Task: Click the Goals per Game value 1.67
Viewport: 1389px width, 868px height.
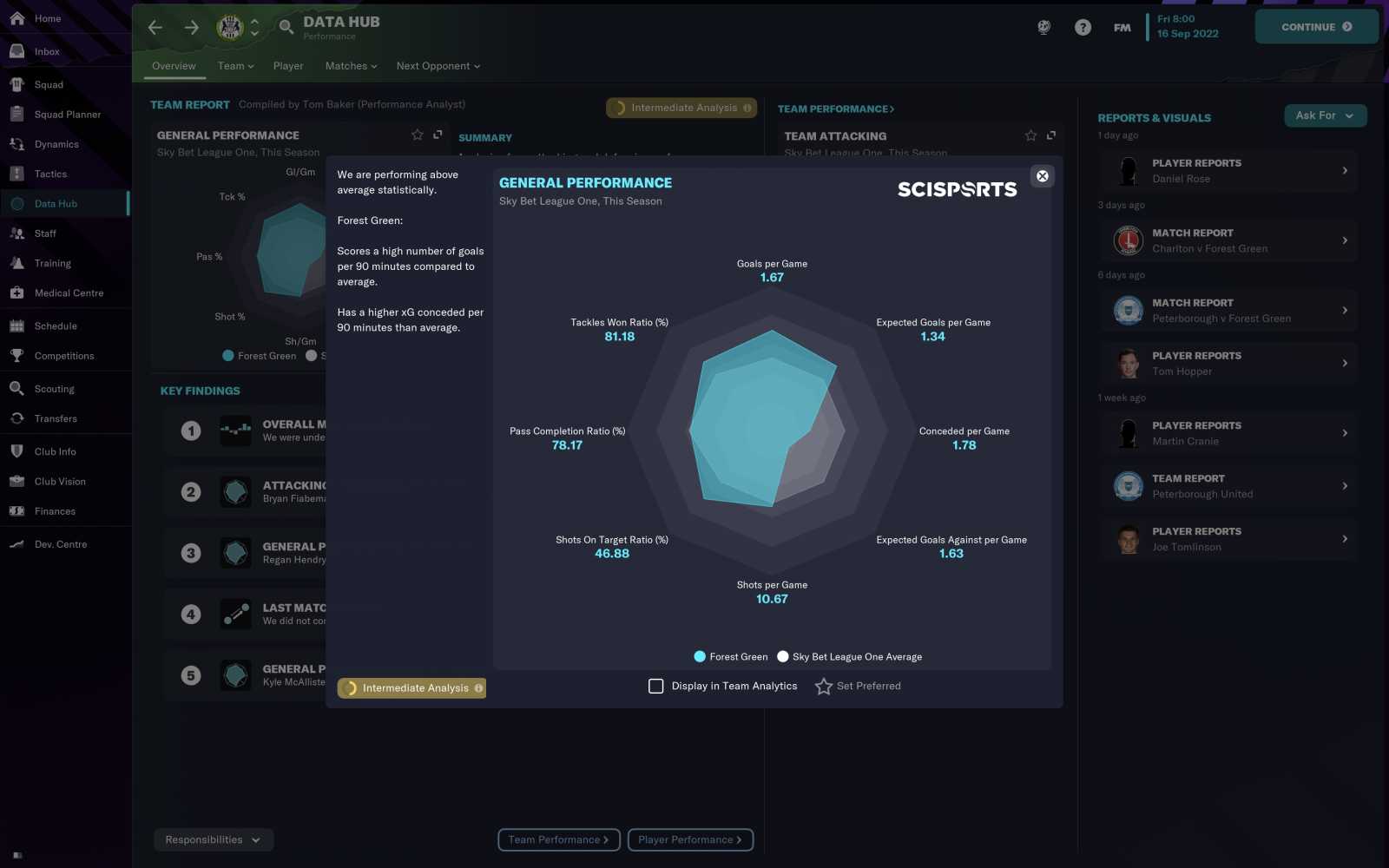Action: [x=772, y=278]
